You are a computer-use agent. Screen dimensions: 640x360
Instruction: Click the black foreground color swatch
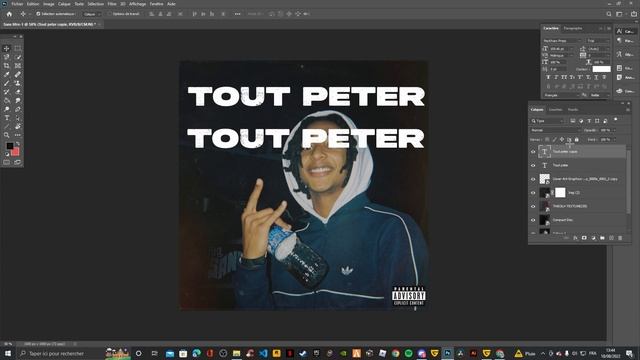(x=9, y=146)
